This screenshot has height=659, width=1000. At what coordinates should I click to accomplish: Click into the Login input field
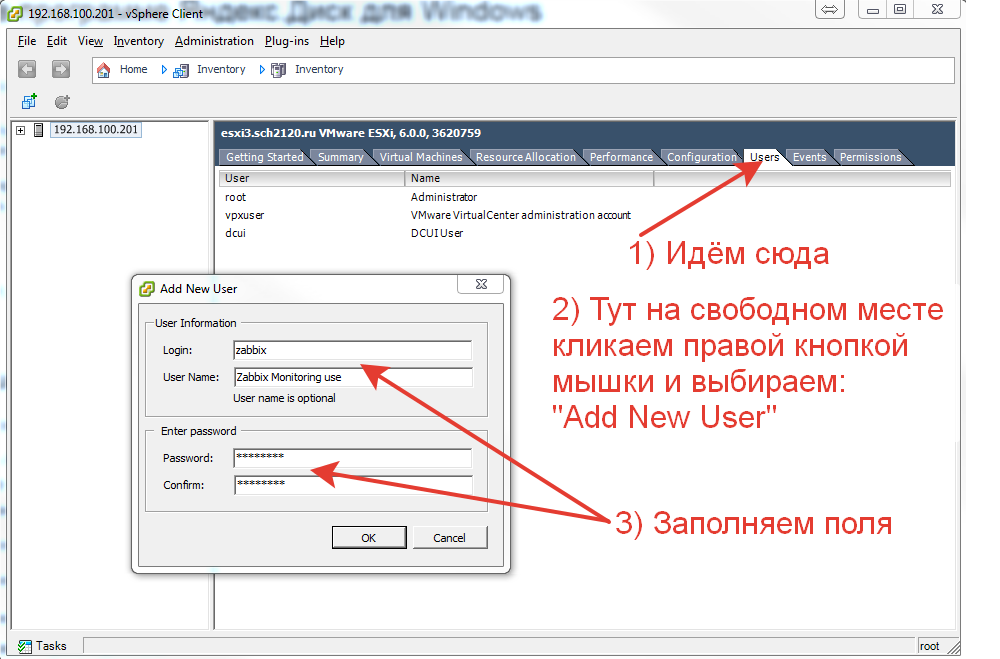[351, 350]
